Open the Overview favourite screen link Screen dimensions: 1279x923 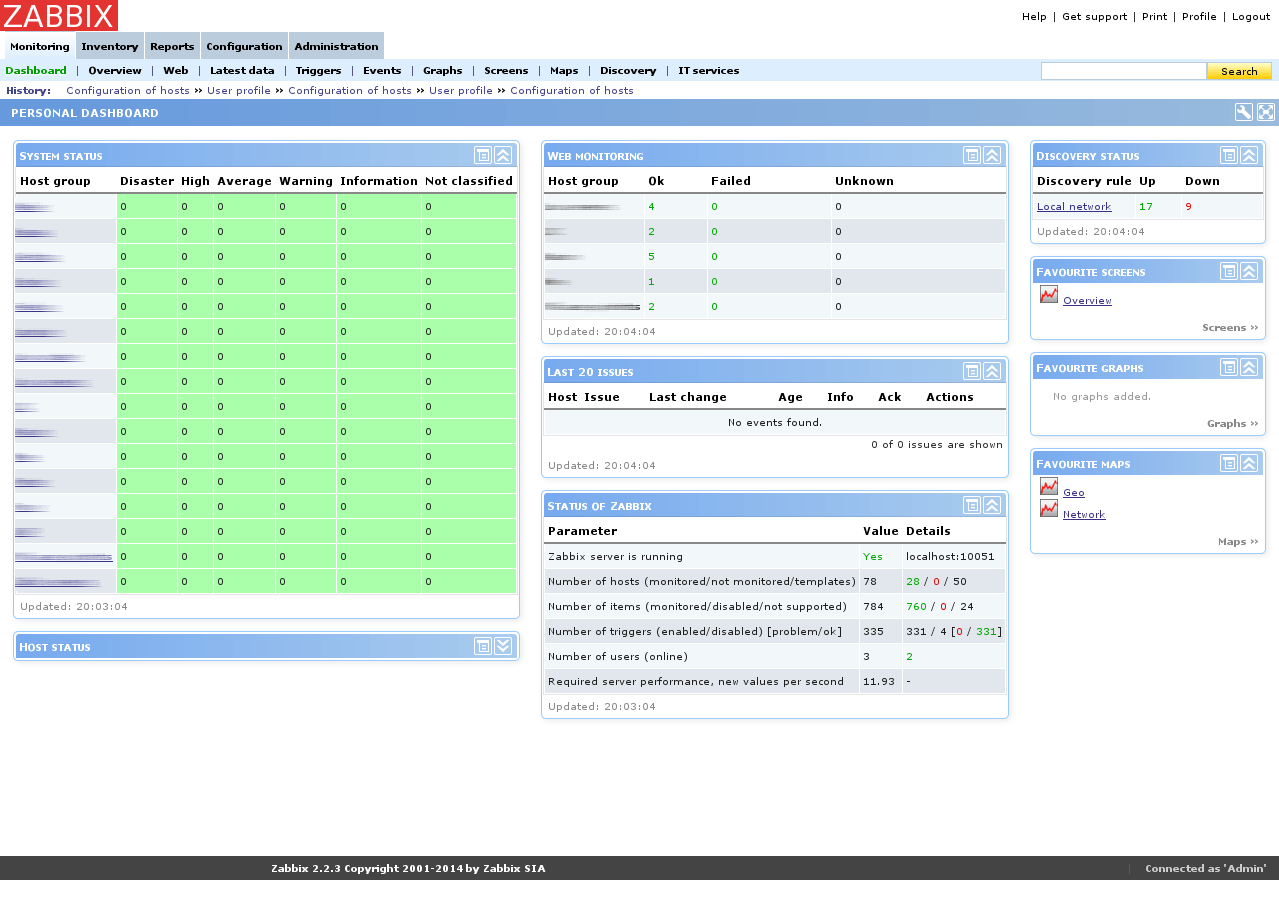1087,301
